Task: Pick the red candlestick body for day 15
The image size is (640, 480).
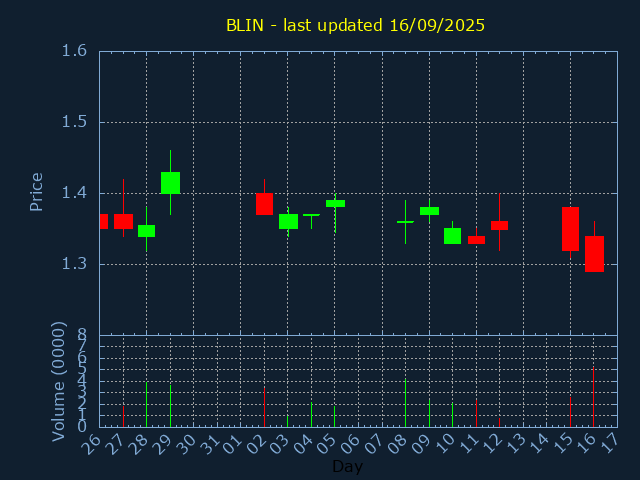Action: pyautogui.click(x=570, y=229)
